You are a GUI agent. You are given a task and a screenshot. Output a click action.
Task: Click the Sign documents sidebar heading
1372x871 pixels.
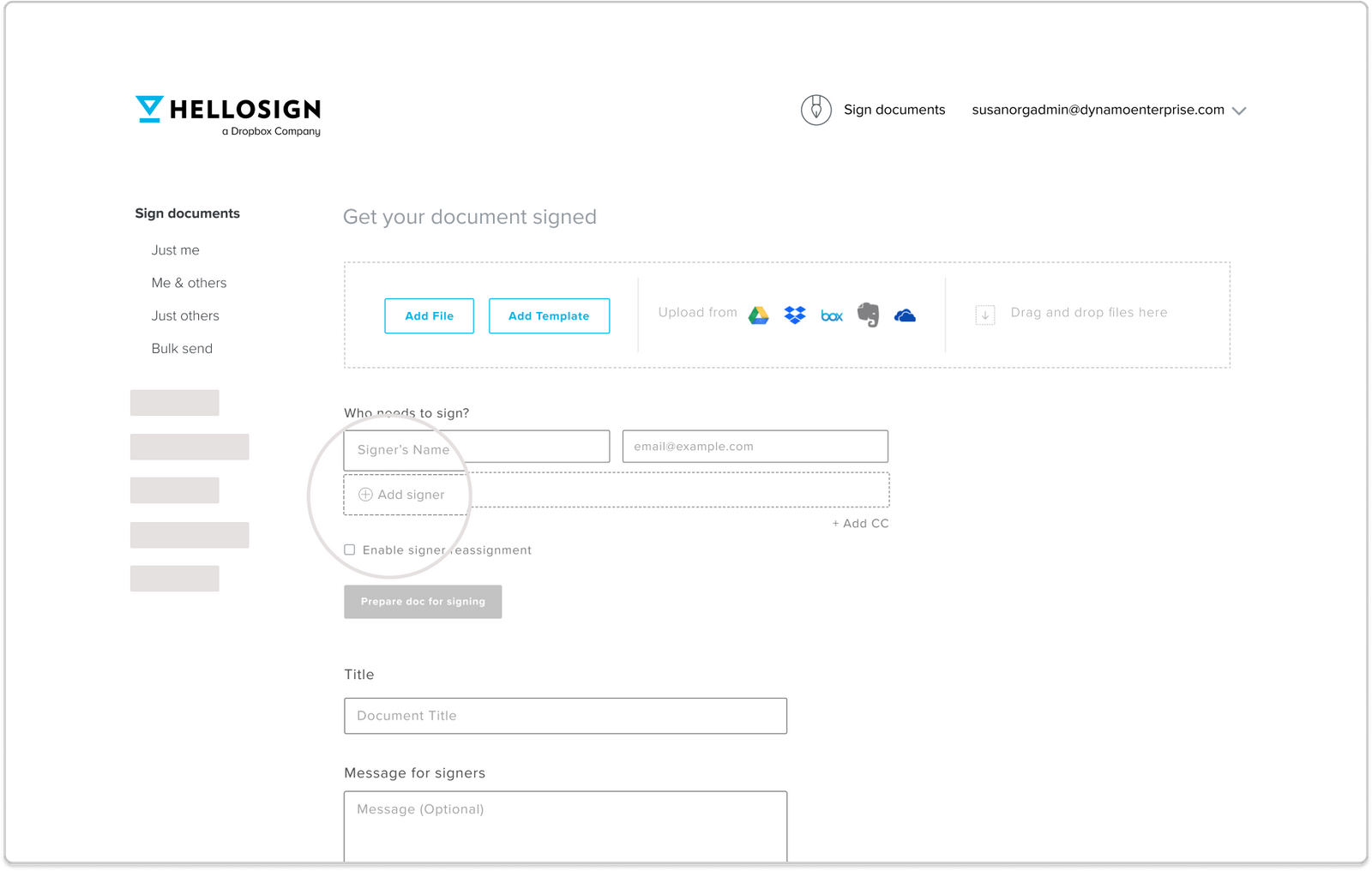pyautogui.click(x=187, y=213)
